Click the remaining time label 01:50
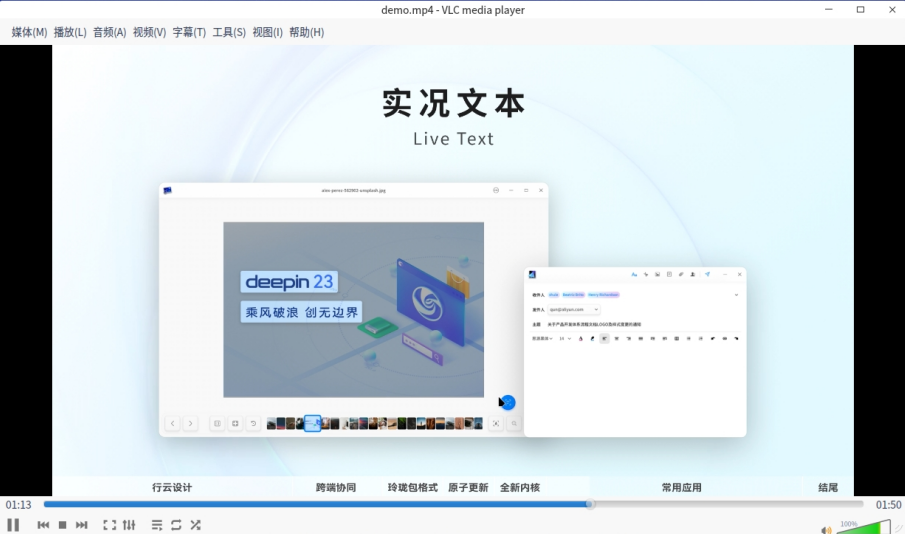 888,505
